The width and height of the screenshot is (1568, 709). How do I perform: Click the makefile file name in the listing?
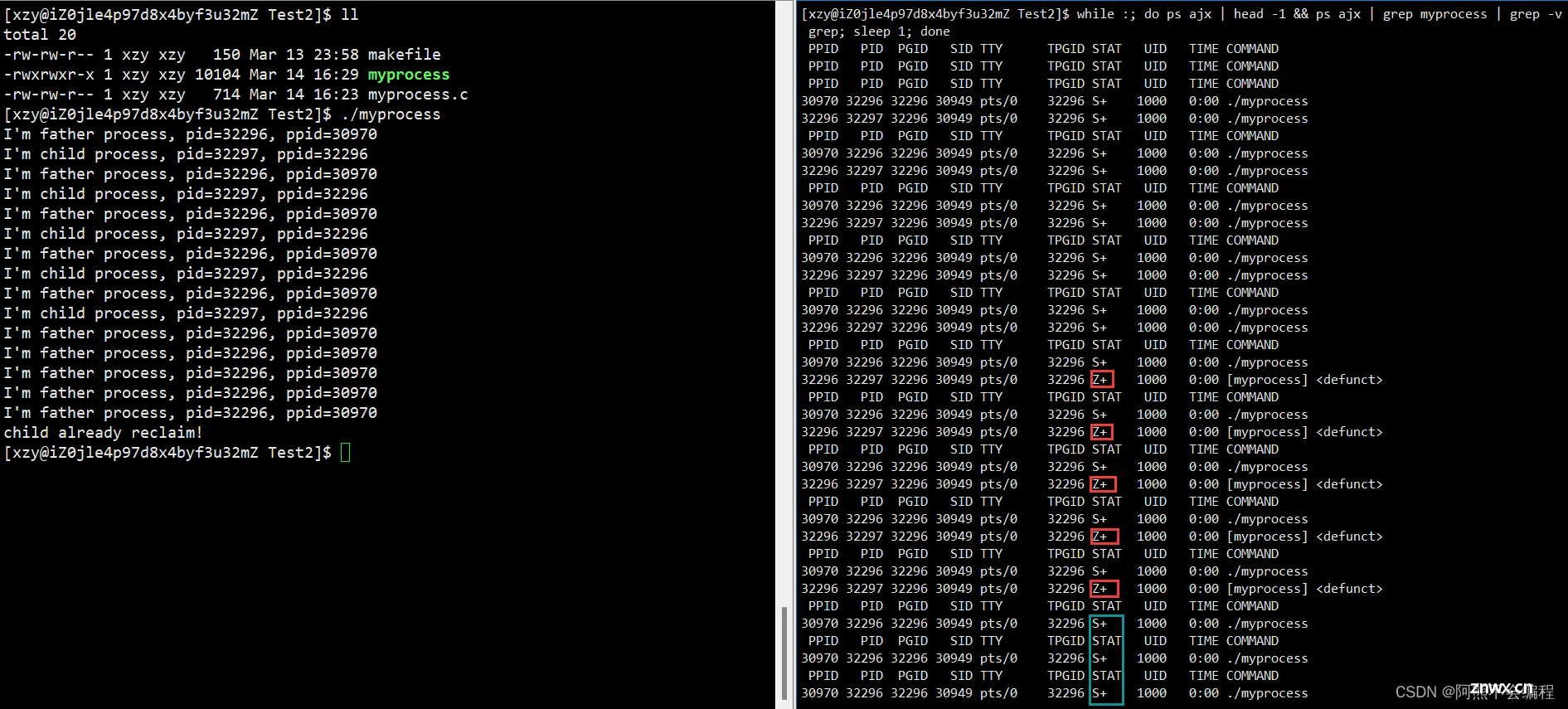click(x=404, y=55)
